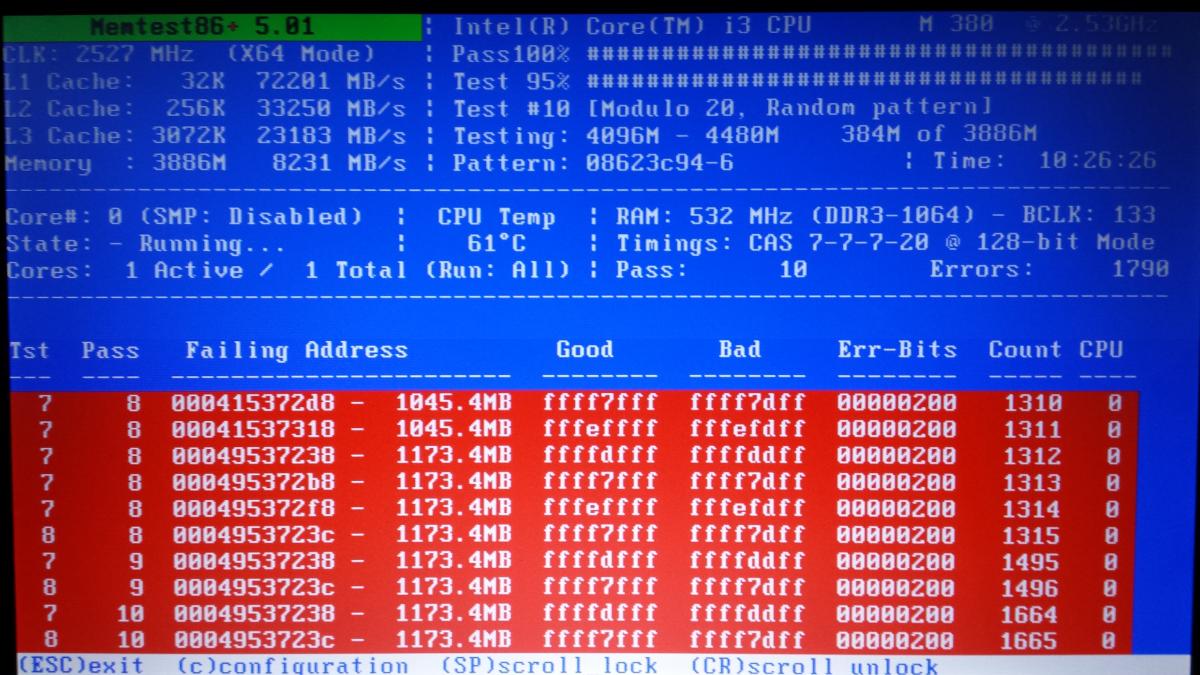Click failing address 000495372b8
The width and height of the screenshot is (1200, 675).
pos(253,482)
